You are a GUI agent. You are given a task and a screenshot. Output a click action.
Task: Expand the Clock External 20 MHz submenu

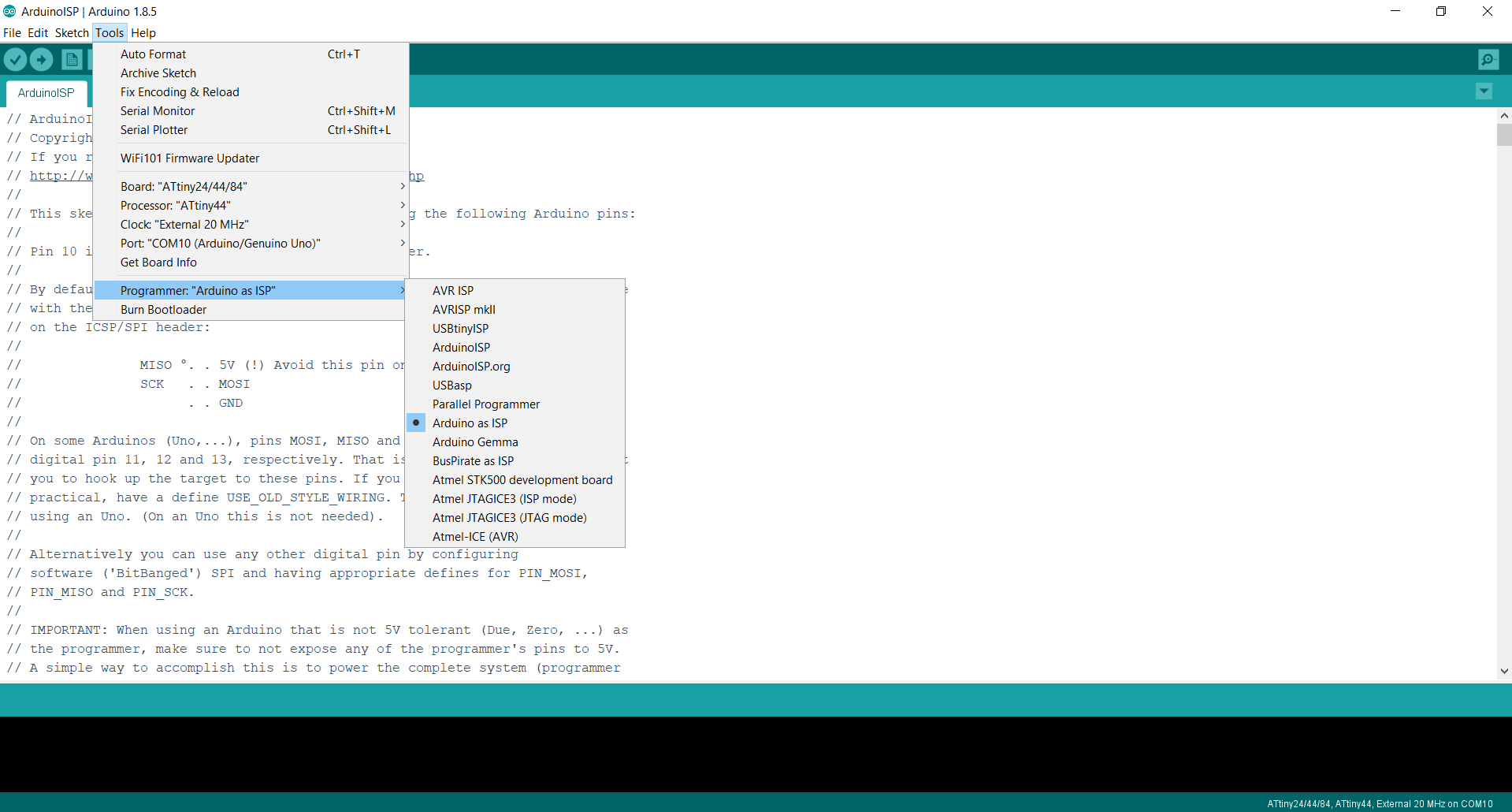(251, 225)
